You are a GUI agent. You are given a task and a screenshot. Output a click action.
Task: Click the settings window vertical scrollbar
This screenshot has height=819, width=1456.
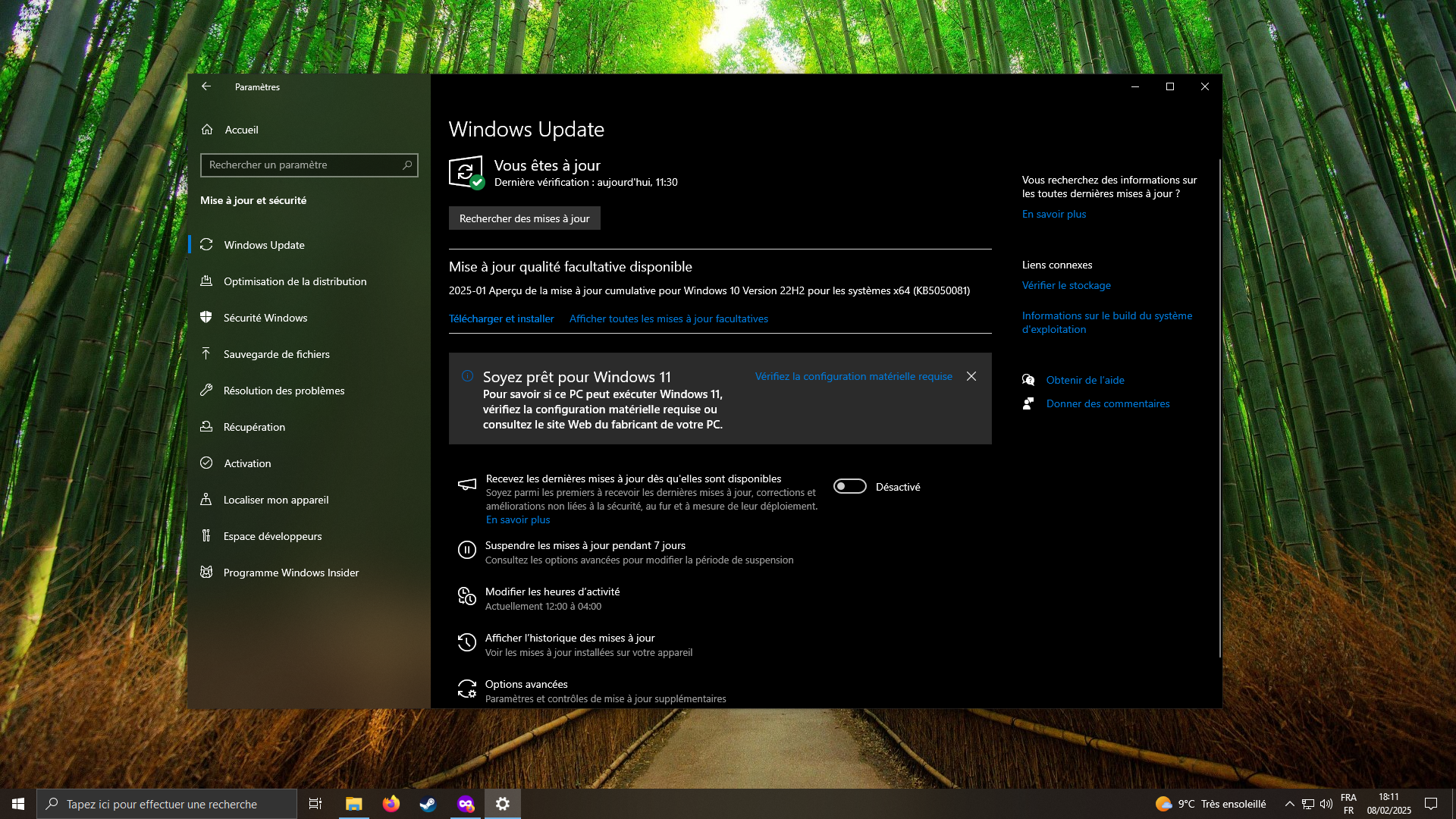click(x=1219, y=408)
